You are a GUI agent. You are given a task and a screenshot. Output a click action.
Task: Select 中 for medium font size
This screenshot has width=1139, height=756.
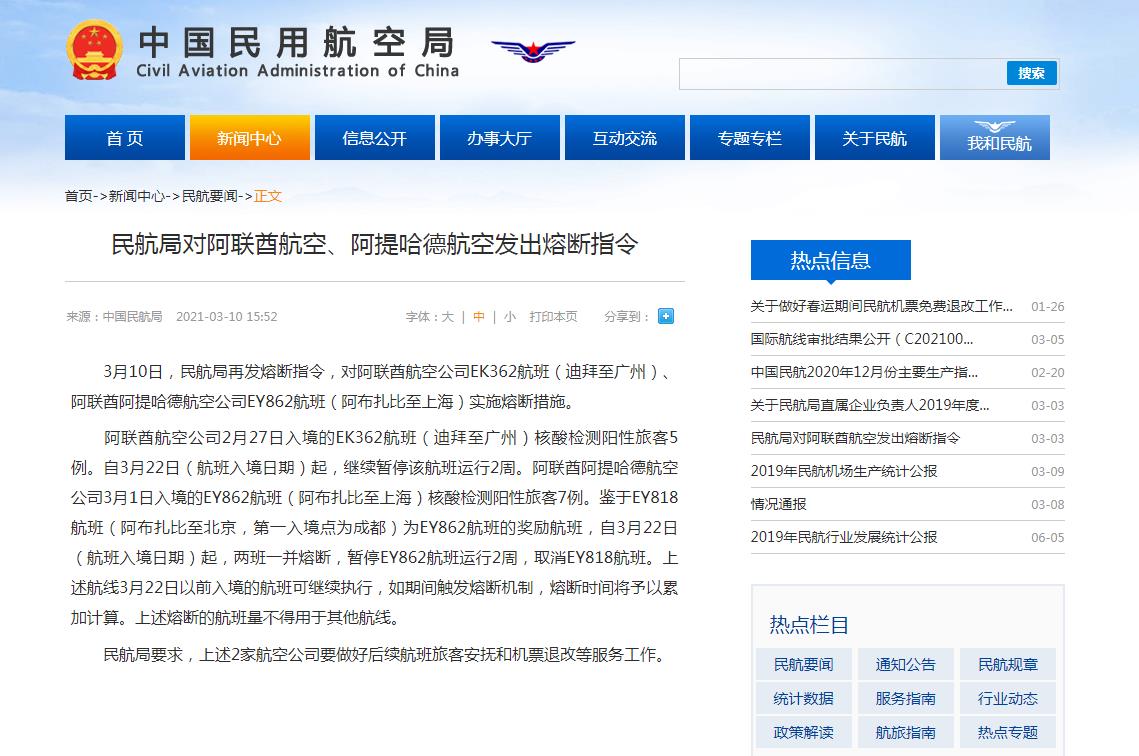coord(478,316)
